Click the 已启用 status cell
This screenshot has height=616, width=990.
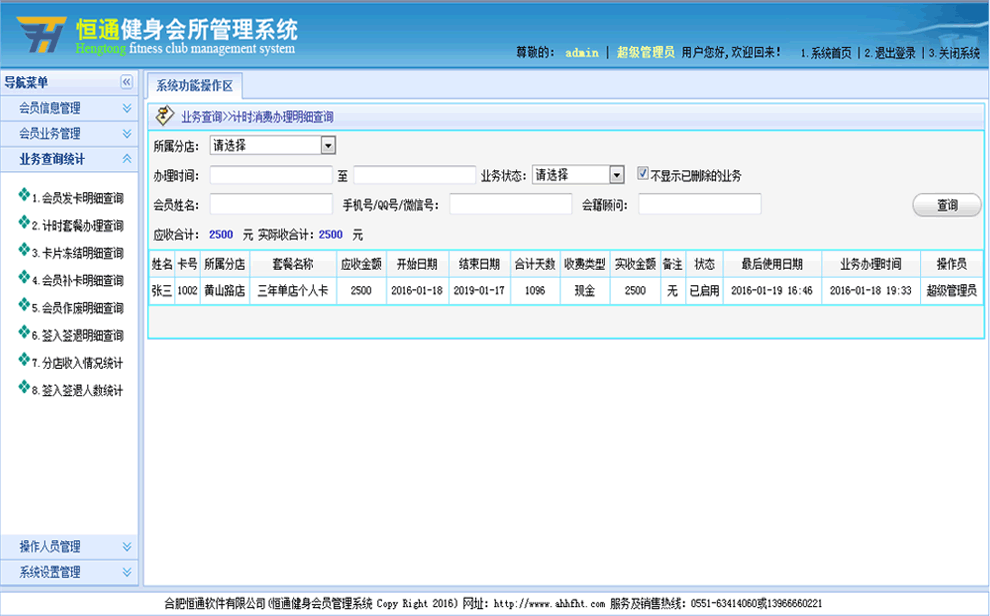(x=704, y=291)
